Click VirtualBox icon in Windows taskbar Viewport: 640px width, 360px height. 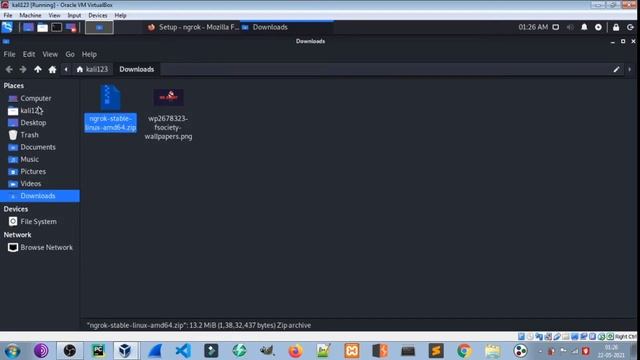[x=125, y=351]
